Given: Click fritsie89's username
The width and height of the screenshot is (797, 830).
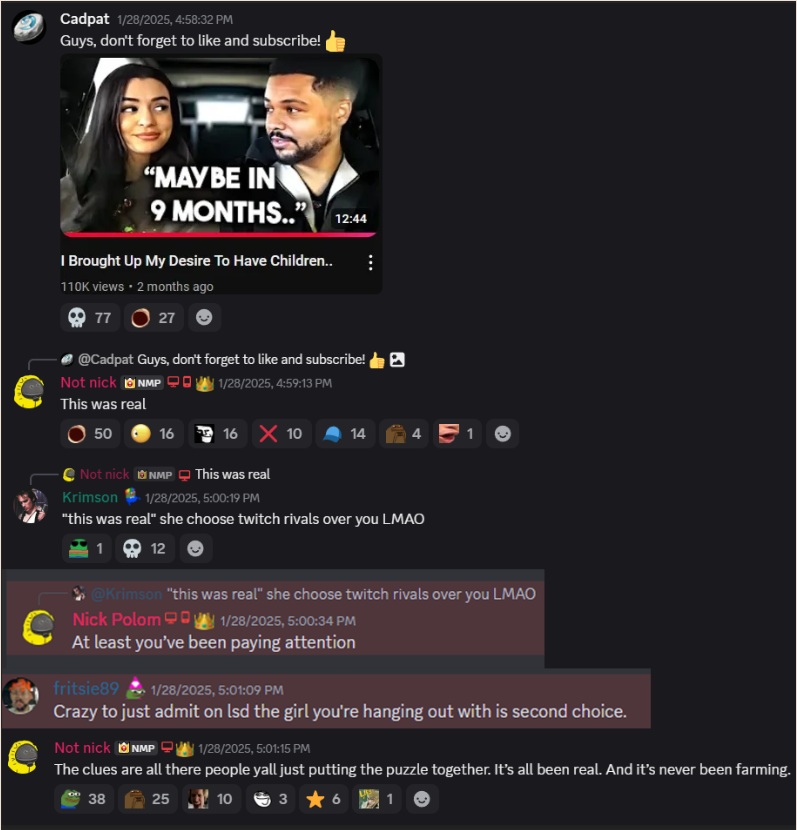Looking at the screenshot, I should point(86,688).
